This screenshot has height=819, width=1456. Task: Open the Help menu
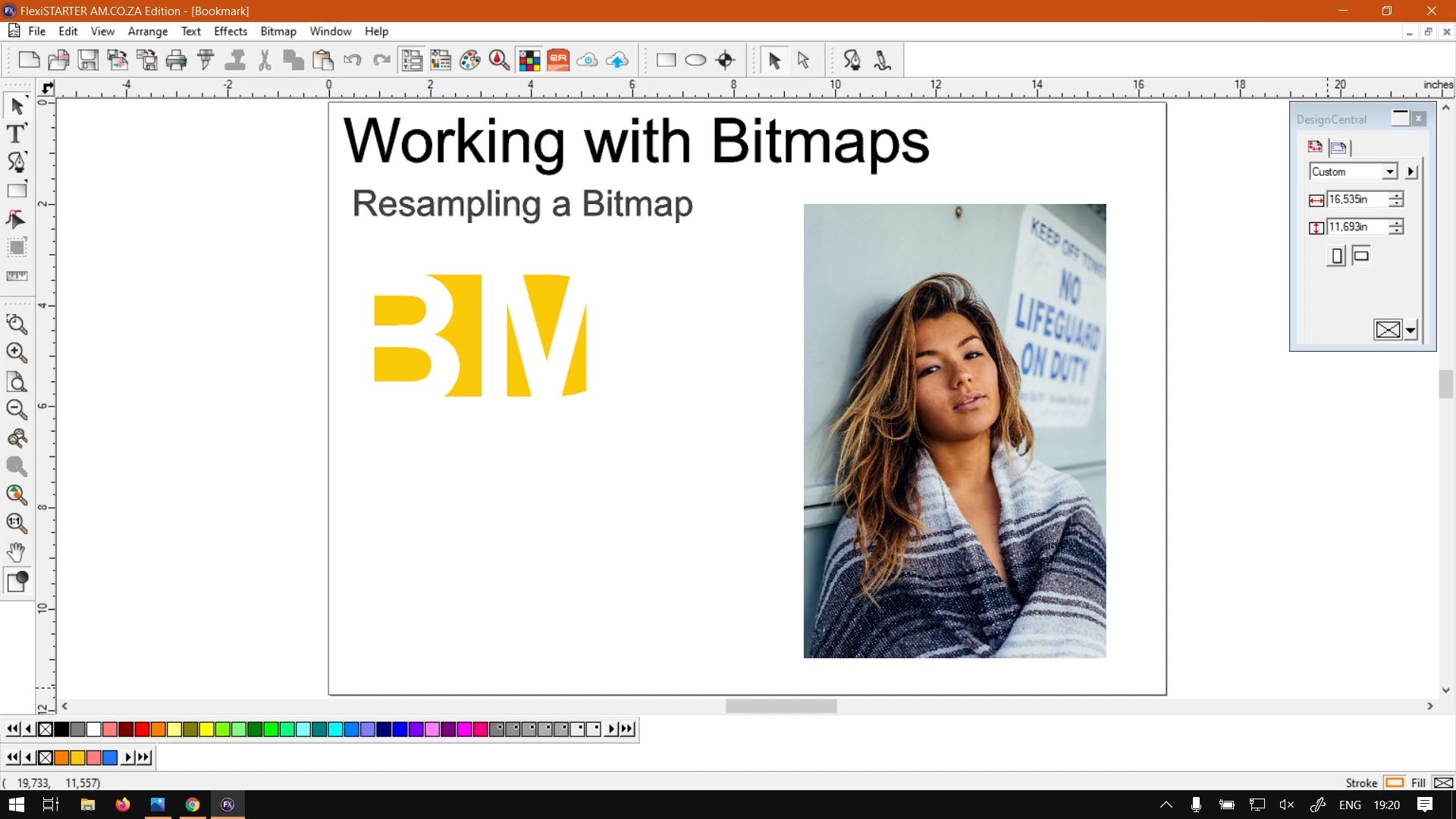(377, 31)
